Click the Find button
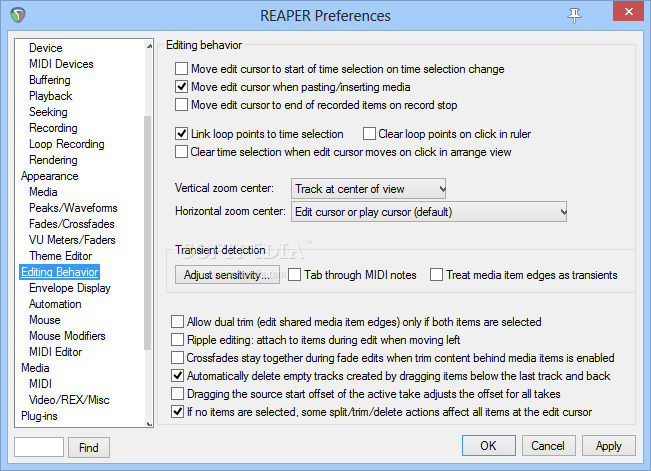Image resolution: width=651 pixels, height=471 pixels. tap(89, 447)
